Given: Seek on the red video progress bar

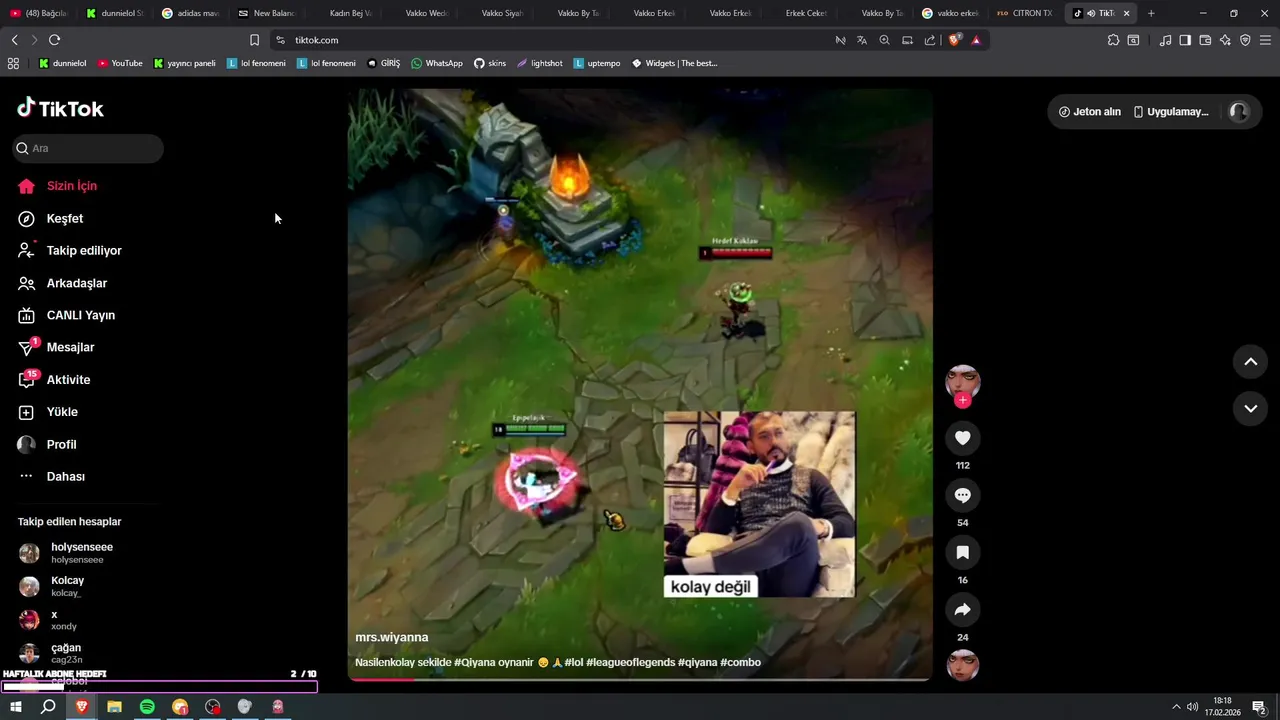Looking at the screenshot, I should (x=640, y=679).
